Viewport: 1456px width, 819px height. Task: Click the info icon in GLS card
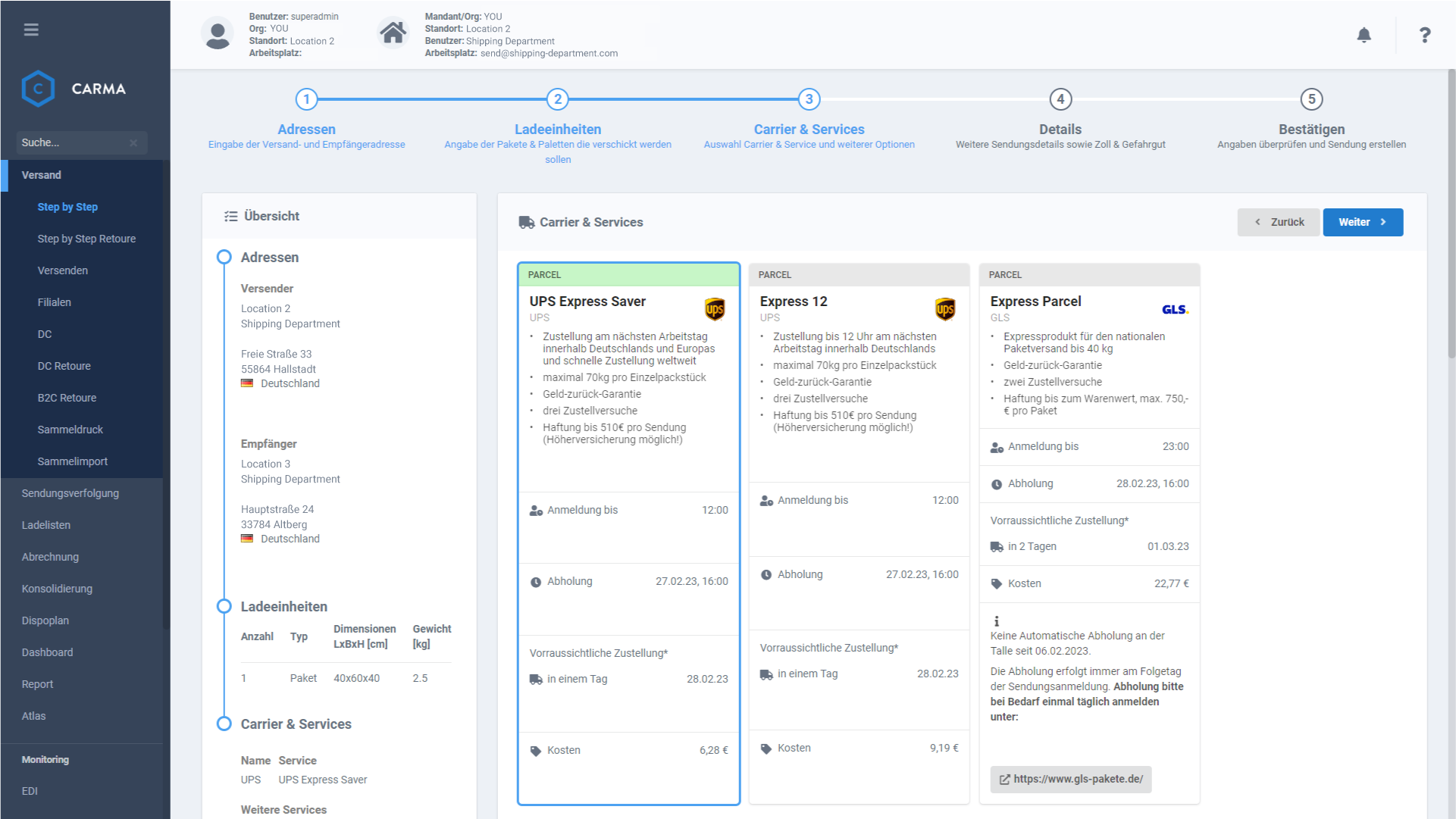coord(996,621)
